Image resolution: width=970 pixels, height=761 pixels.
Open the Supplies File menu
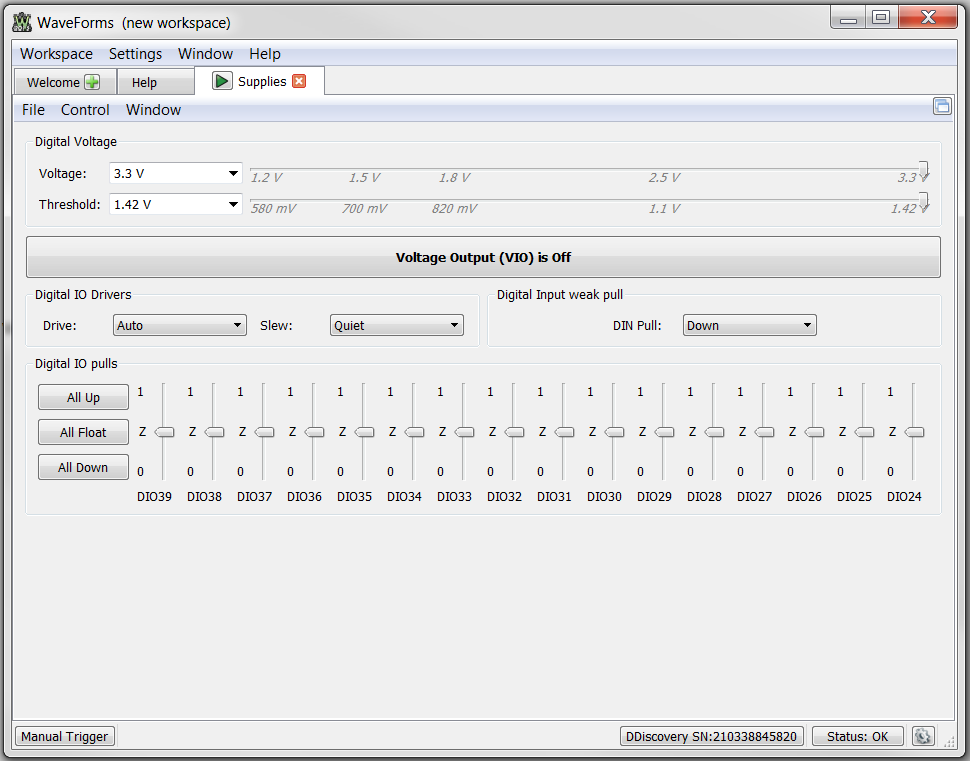click(33, 110)
